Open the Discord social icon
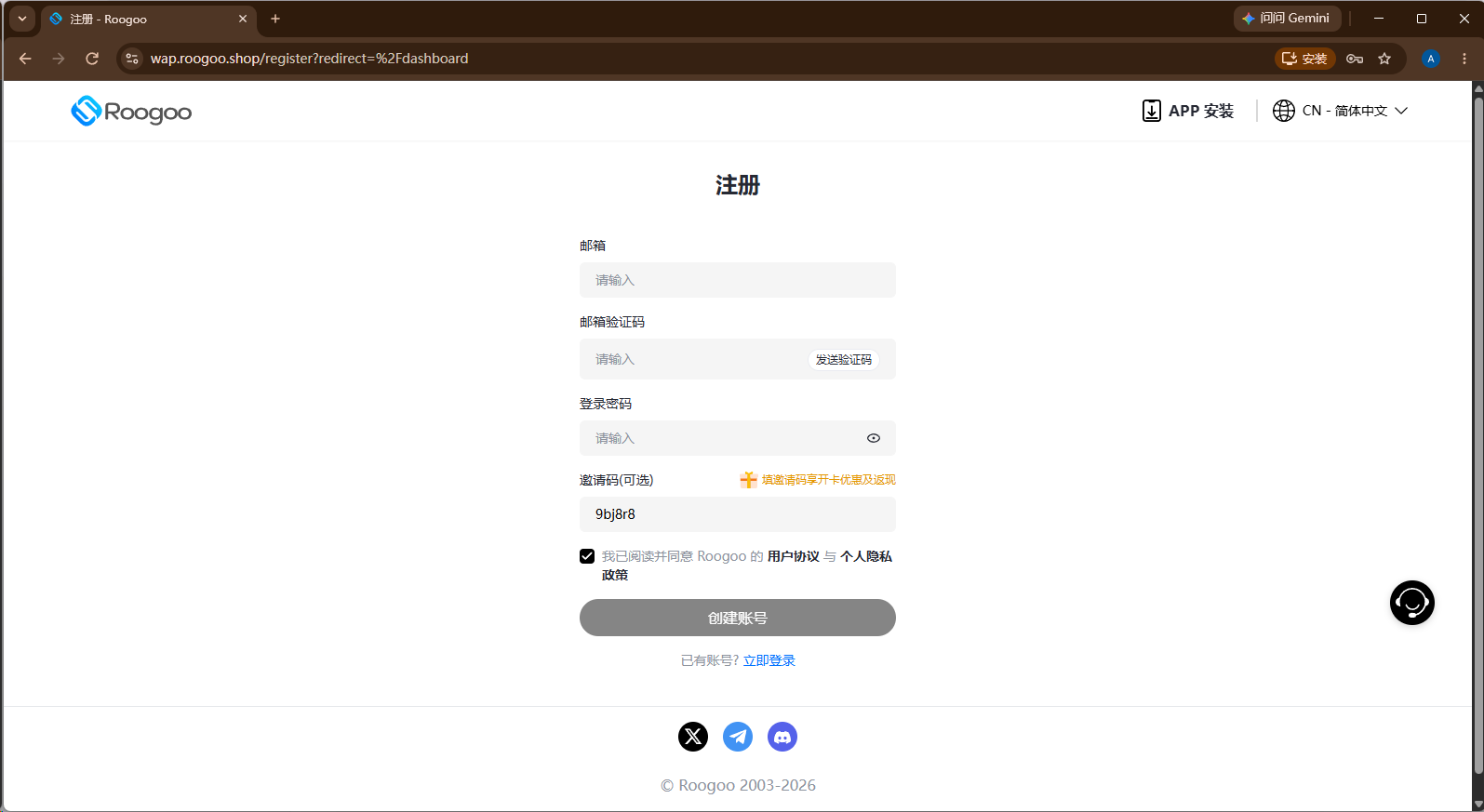 pyautogui.click(x=782, y=737)
